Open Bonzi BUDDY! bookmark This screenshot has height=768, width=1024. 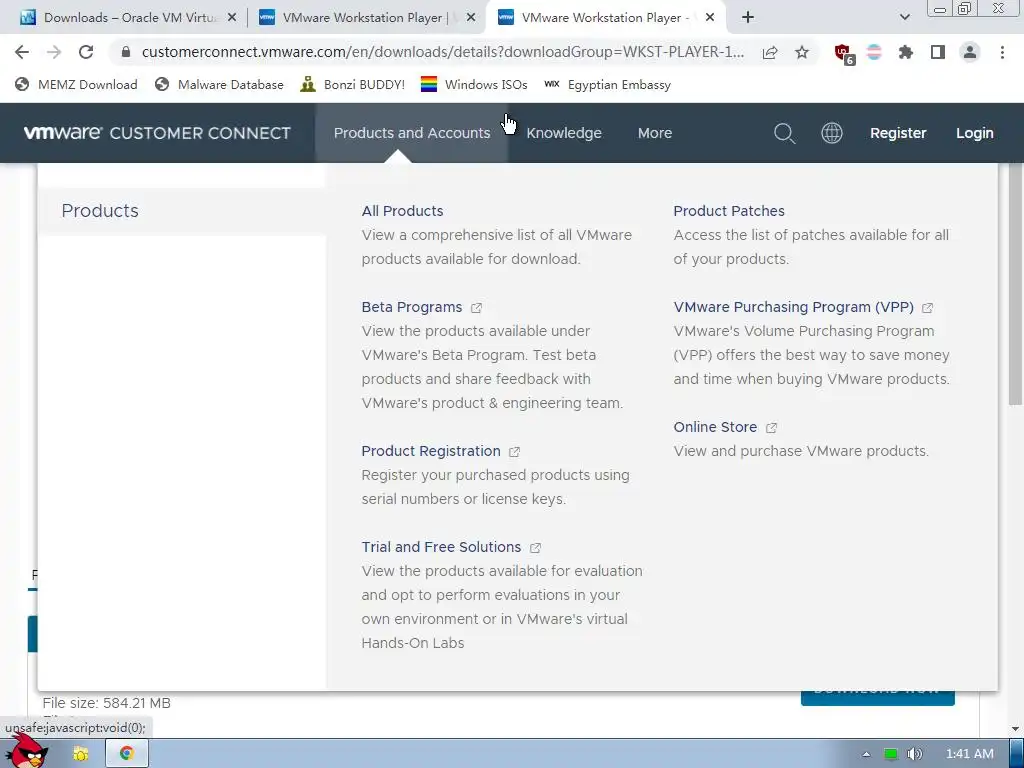tap(353, 84)
